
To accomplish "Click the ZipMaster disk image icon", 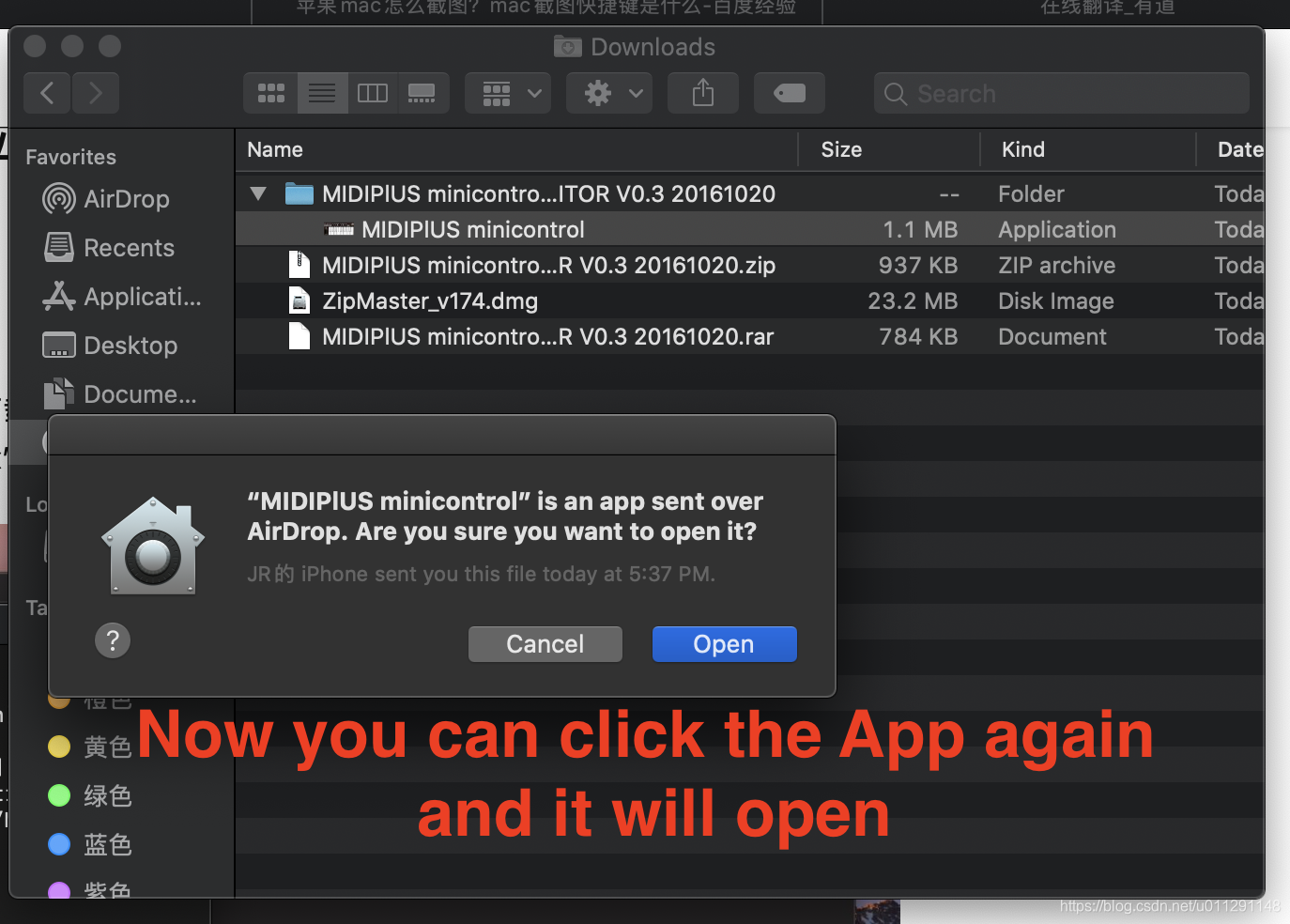I will pyautogui.click(x=299, y=300).
